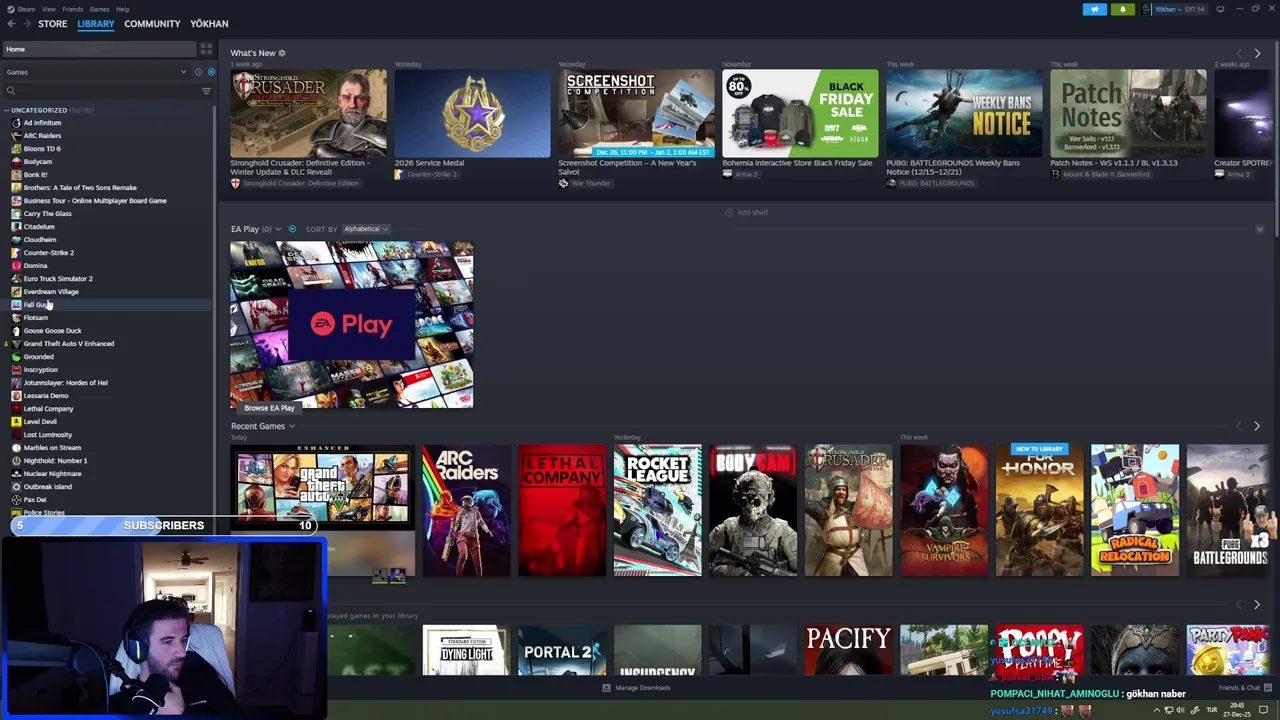Open Vampire Survivors recent game cover
The image size is (1280, 720).
pos(944,510)
